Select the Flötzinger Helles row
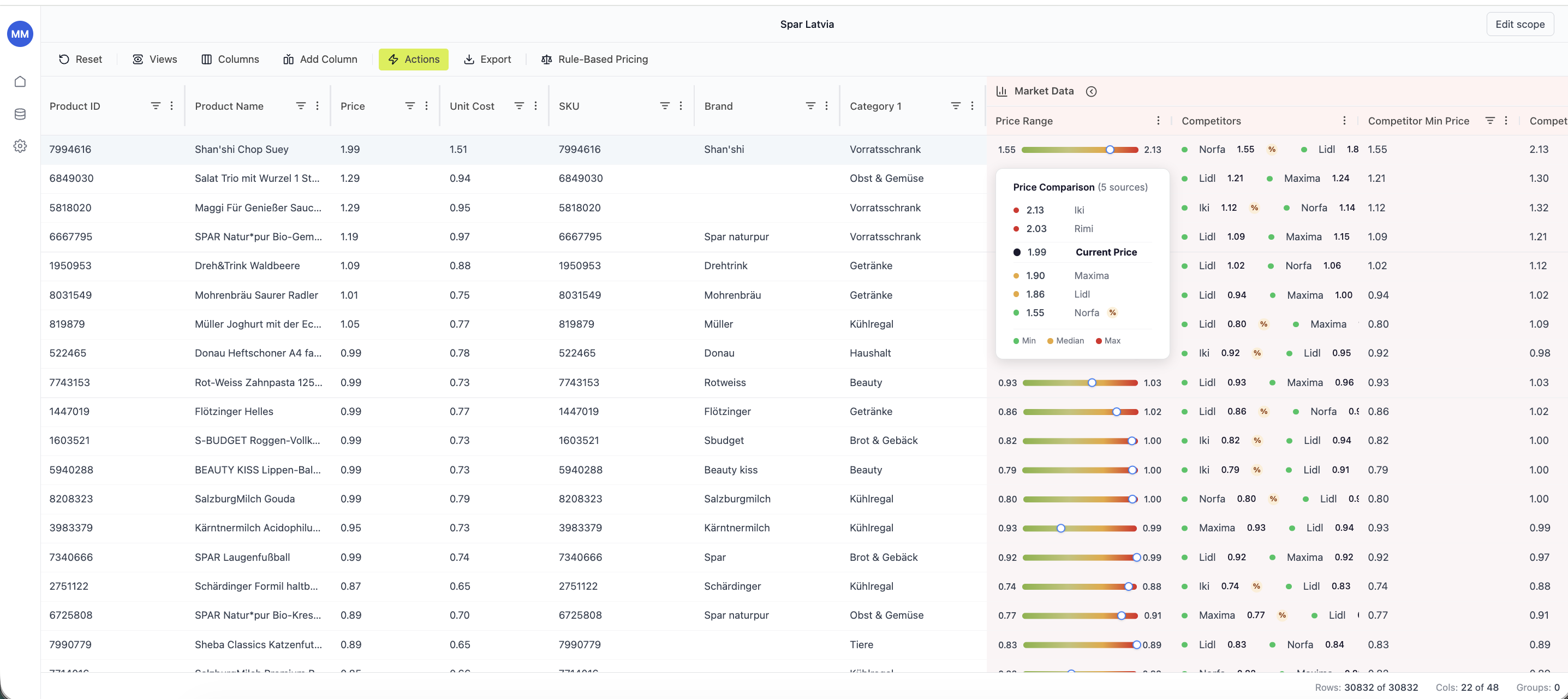The height and width of the screenshot is (699, 1568). tap(234, 412)
